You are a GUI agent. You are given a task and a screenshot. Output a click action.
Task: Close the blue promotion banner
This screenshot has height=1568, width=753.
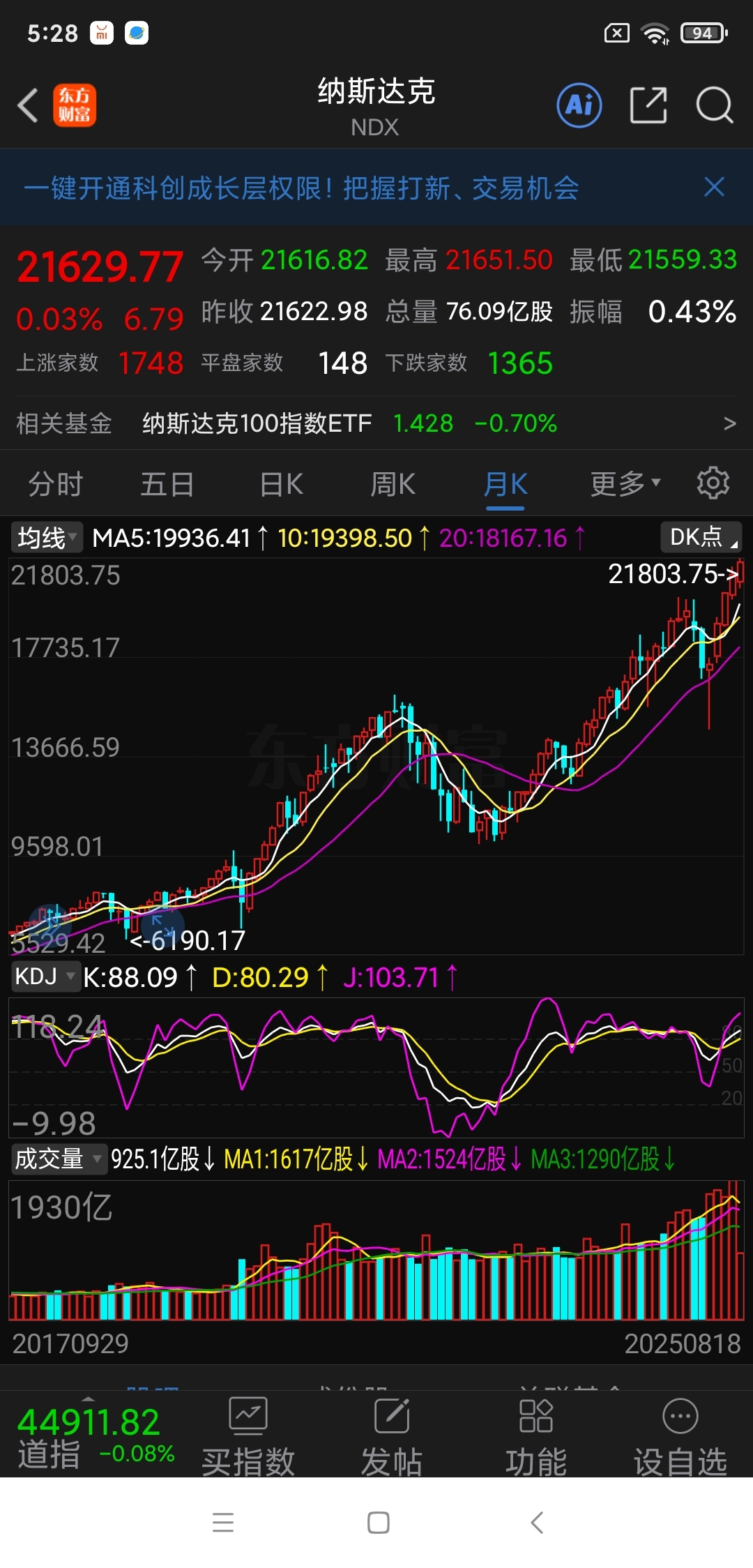coord(714,187)
